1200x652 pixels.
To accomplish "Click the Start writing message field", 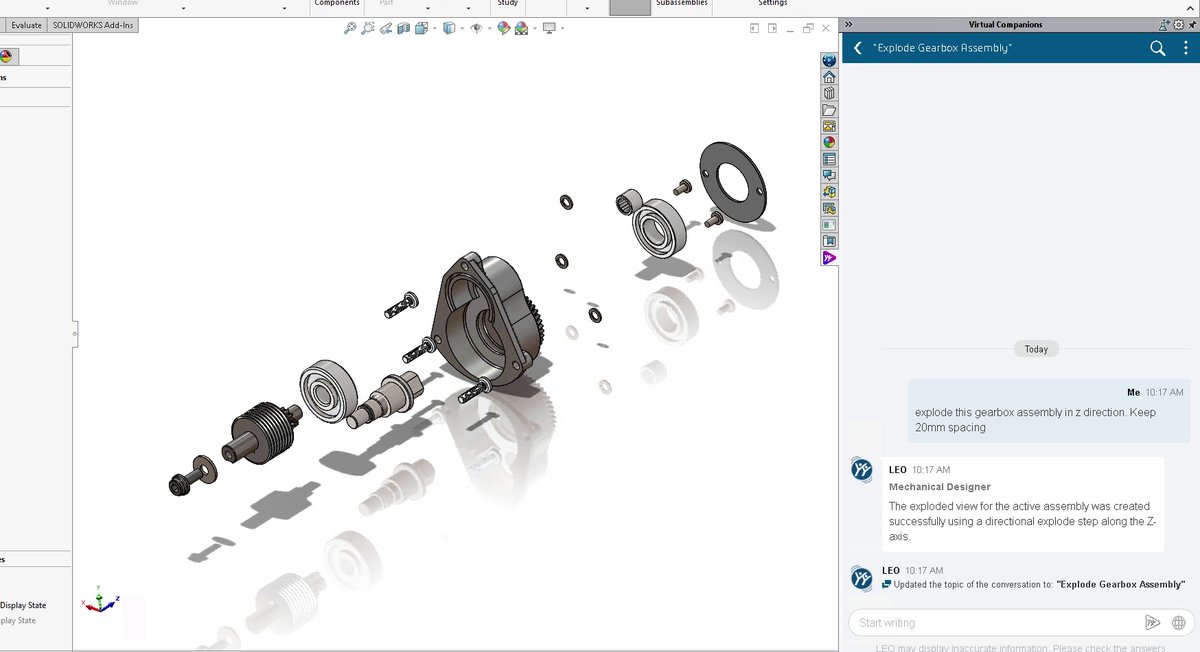I will [996, 622].
